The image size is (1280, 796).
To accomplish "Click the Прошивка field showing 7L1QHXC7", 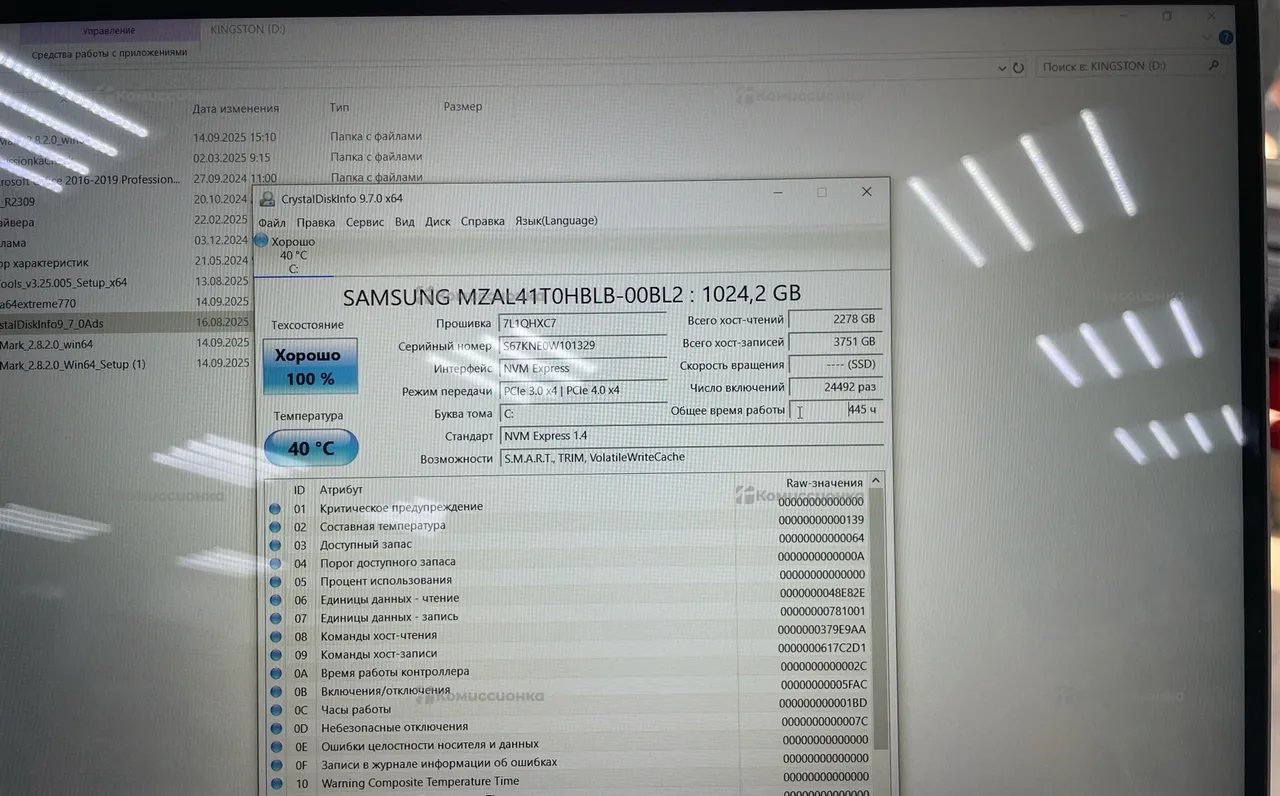I will (583, 323).
